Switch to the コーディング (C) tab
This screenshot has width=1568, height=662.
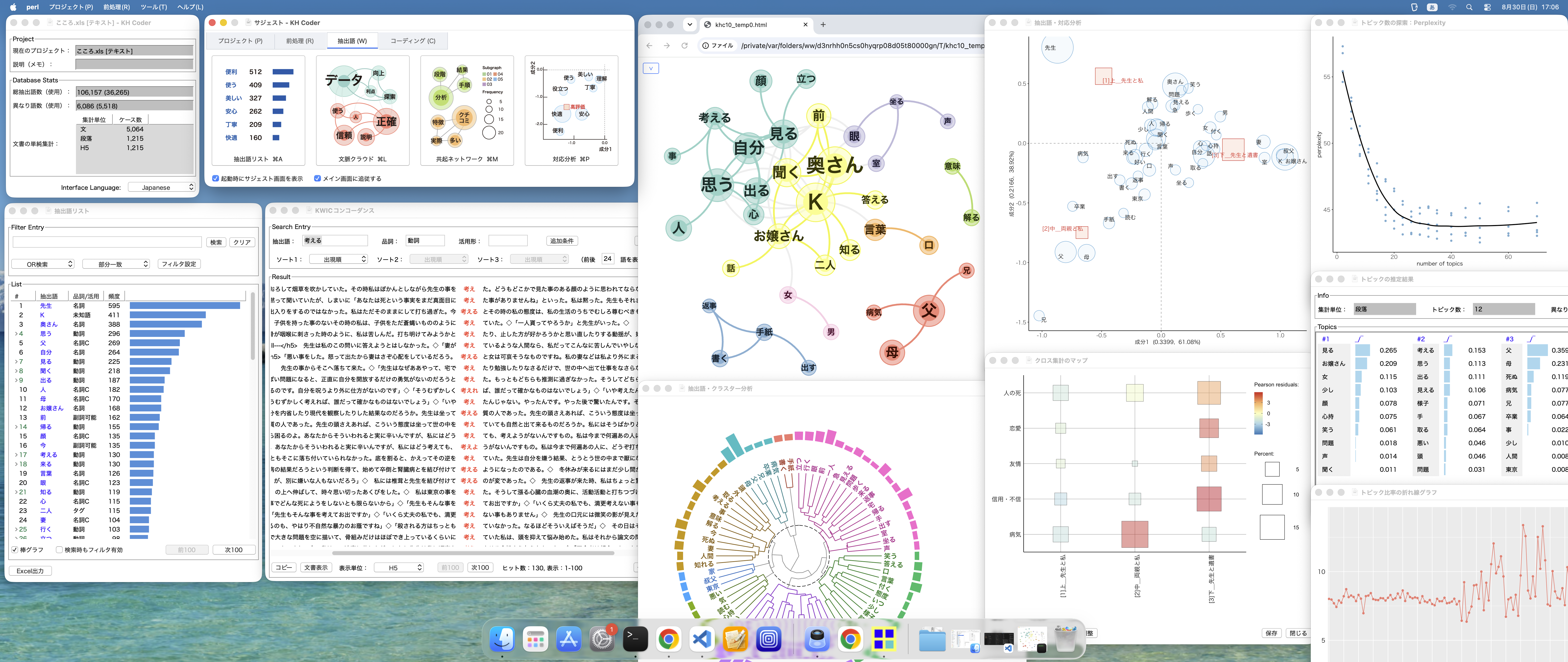413,41
